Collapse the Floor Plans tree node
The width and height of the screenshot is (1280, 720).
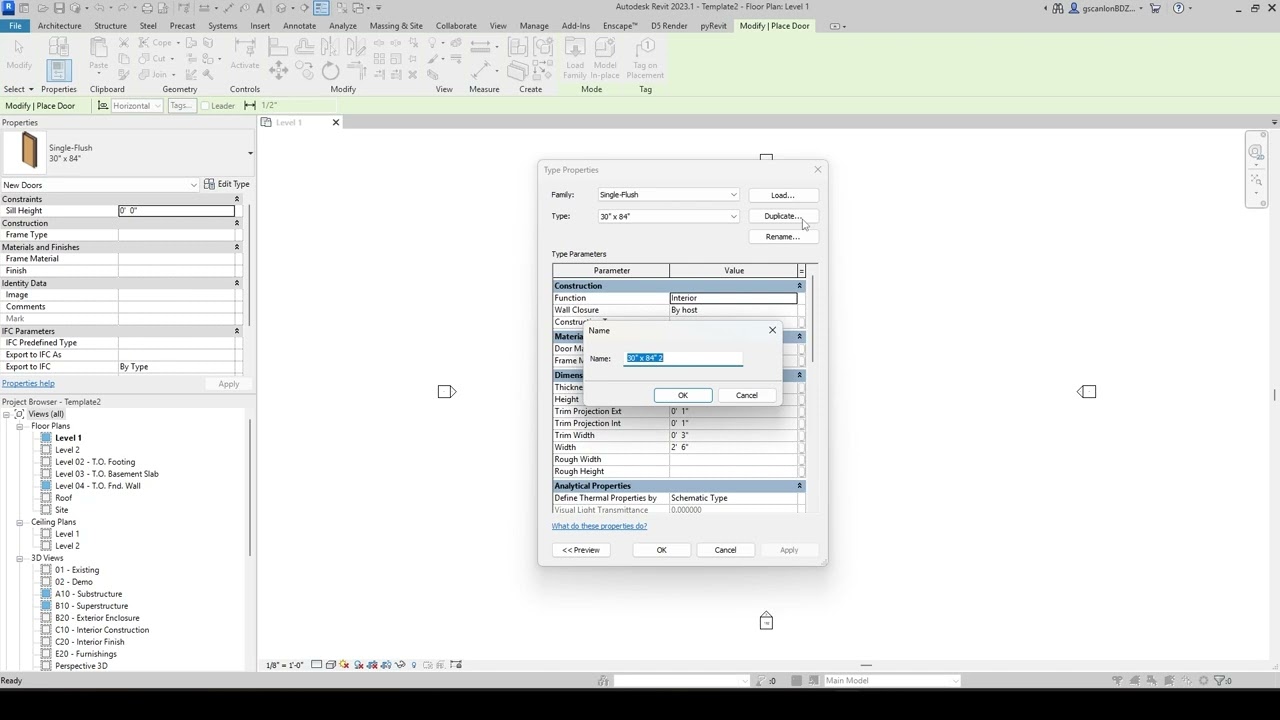pyautogui.click(x=20, y=426)
